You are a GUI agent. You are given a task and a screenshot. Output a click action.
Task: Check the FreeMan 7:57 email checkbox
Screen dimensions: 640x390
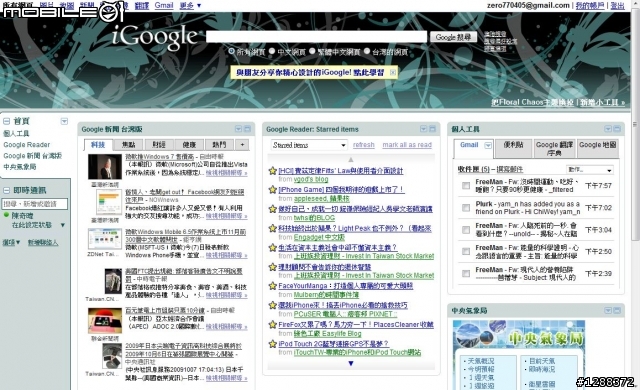[466, 186]
